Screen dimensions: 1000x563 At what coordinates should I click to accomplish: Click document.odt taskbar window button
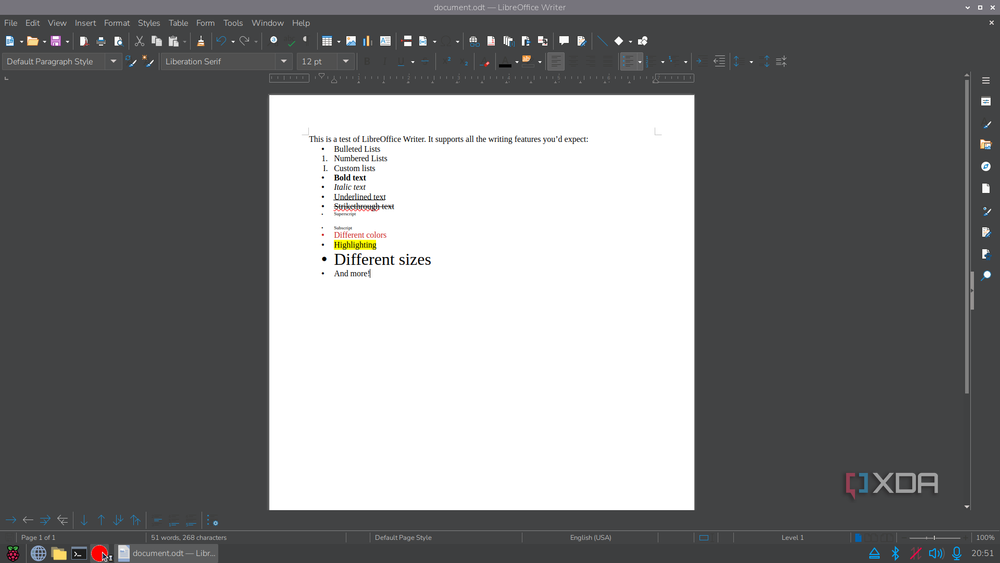click(166, 553)
